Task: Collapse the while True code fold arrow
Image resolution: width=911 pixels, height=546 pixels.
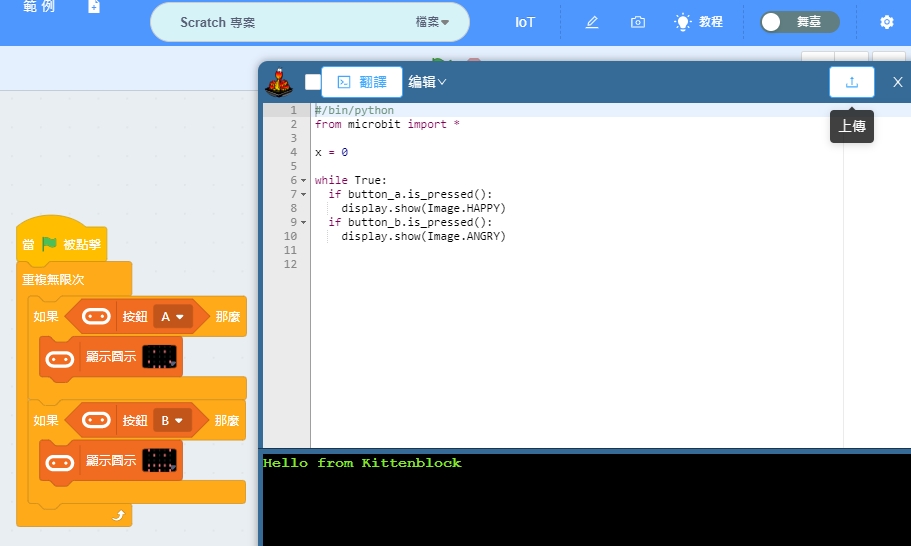Action: pos(304,181)
